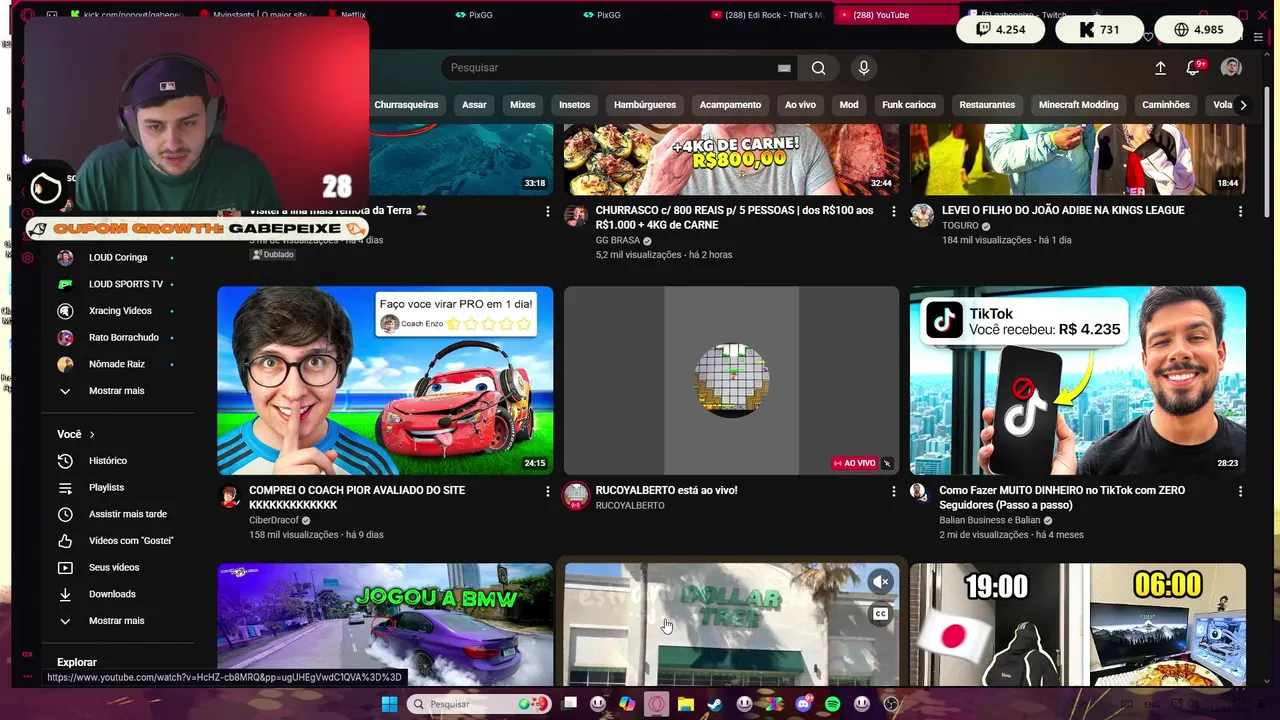This screenshot has width=1280, height=720.
Task: Select the Hambúrgueres filter chip
Action: coord(644,105)
